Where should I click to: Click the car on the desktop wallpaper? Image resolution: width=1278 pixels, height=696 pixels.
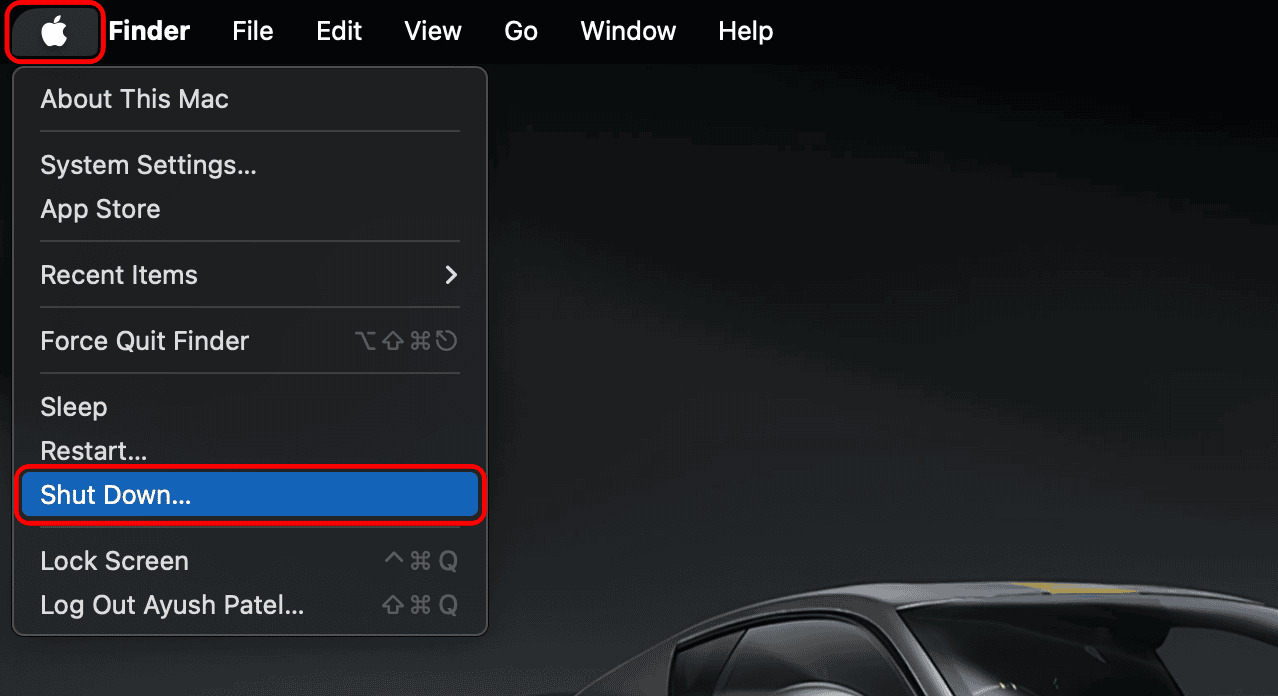point(962,640)
